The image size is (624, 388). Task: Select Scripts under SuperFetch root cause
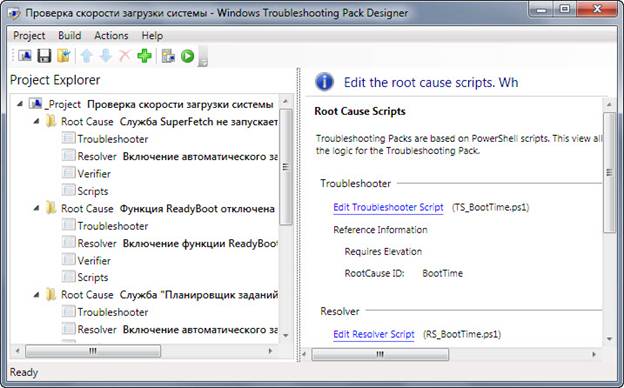point(93,191)
